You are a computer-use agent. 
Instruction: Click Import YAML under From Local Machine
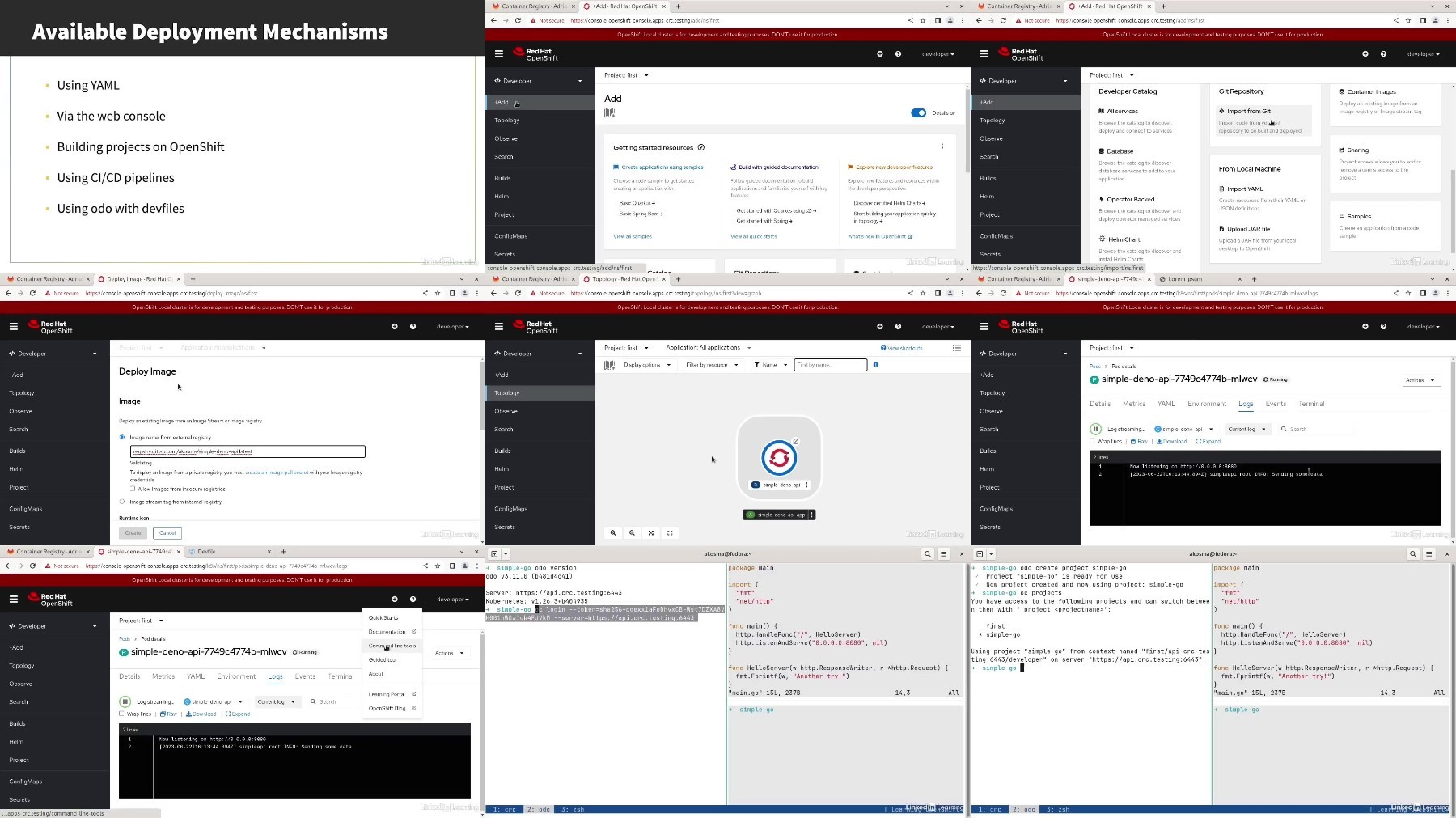tap(1245, 189)
